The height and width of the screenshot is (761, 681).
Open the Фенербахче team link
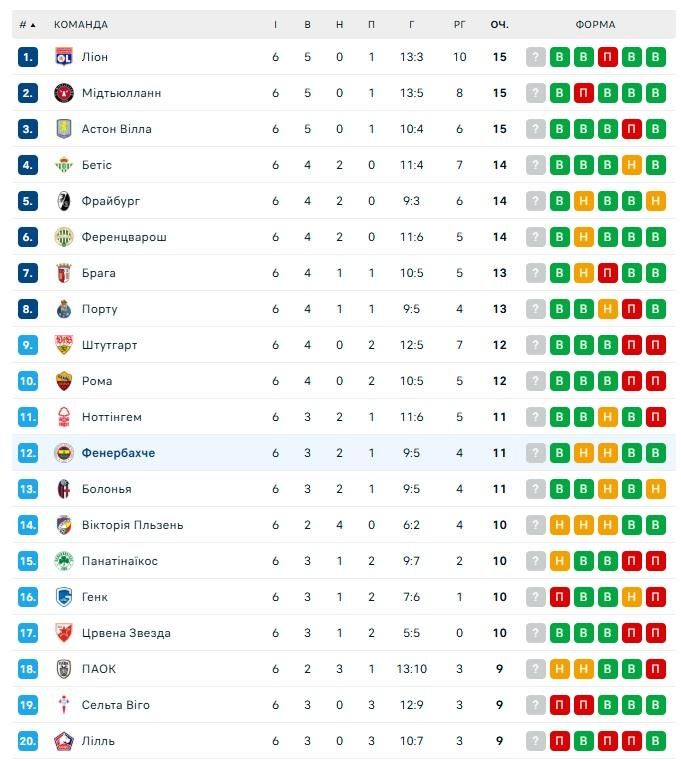pyautogui.click(x=118, y=453)
